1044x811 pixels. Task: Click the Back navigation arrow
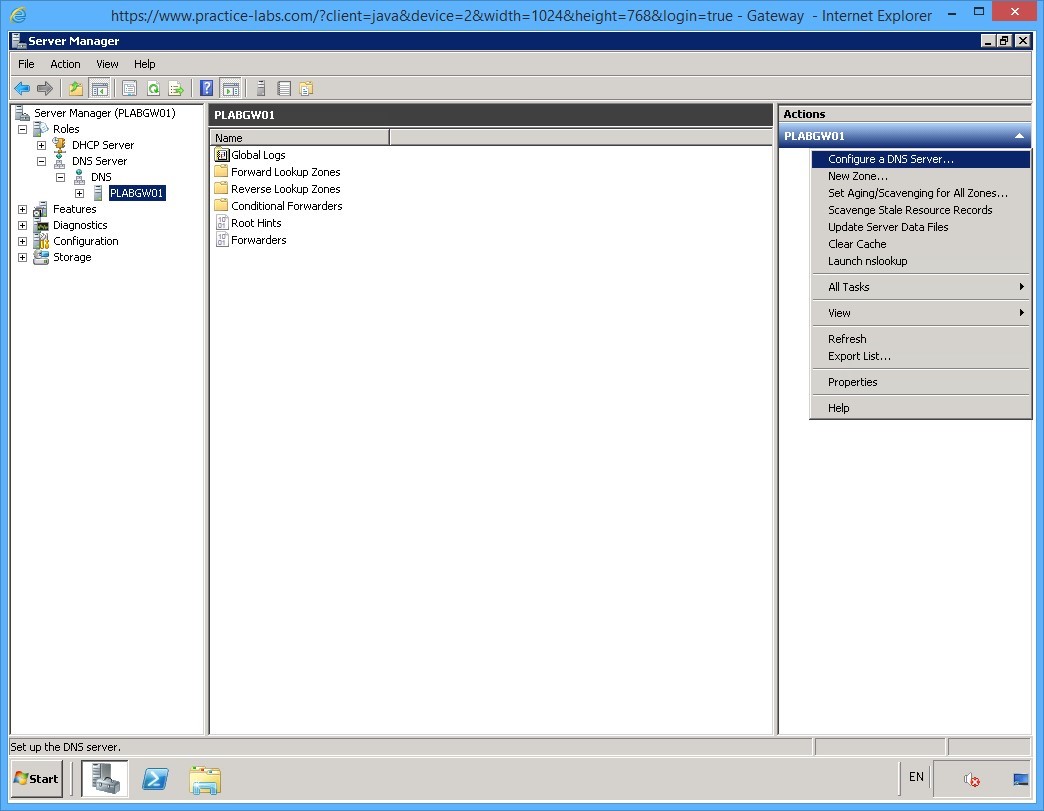click(x=22, y=88)
